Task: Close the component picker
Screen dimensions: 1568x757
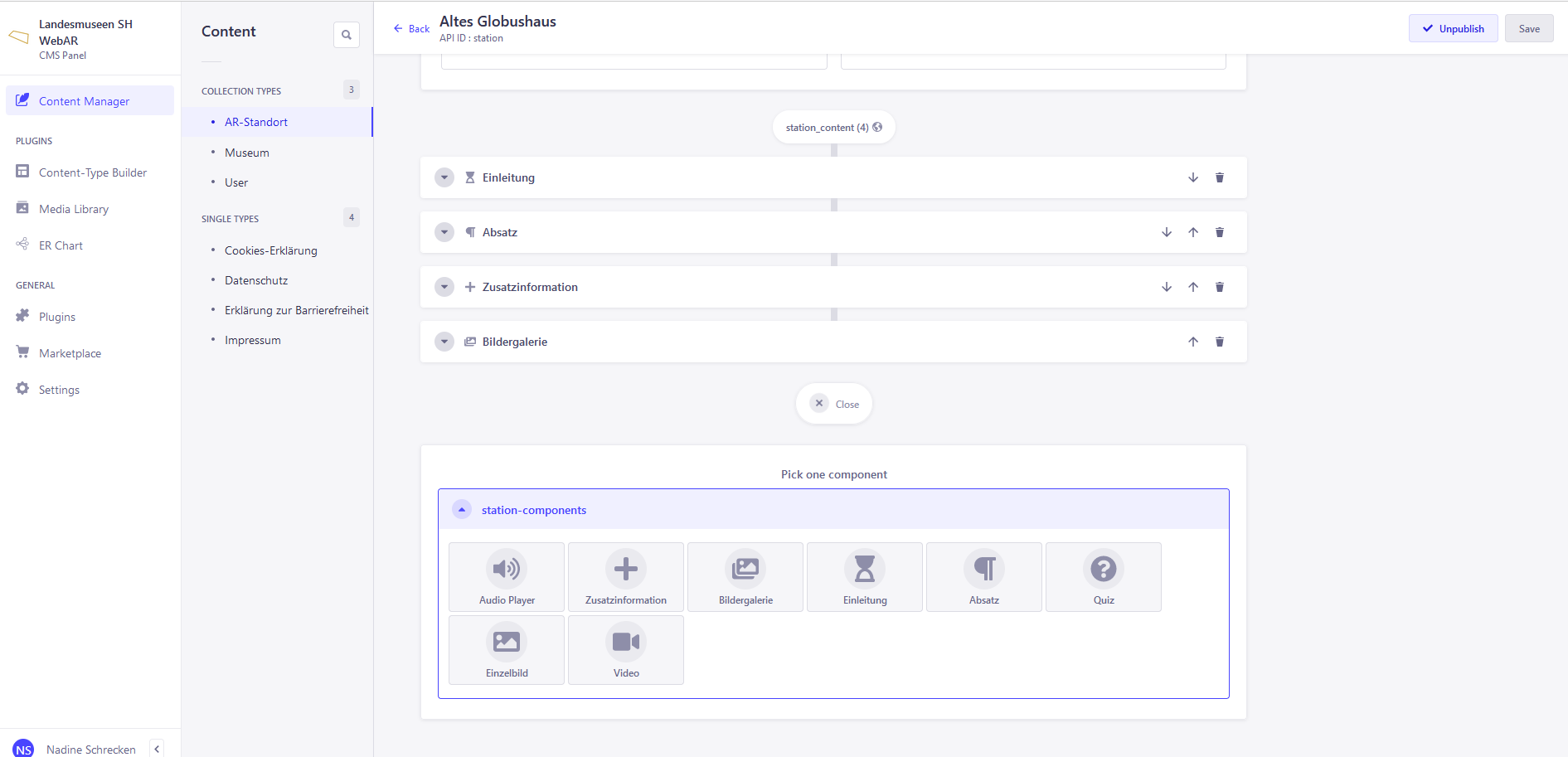Action: pyautogui.click(x=834, y=404)
